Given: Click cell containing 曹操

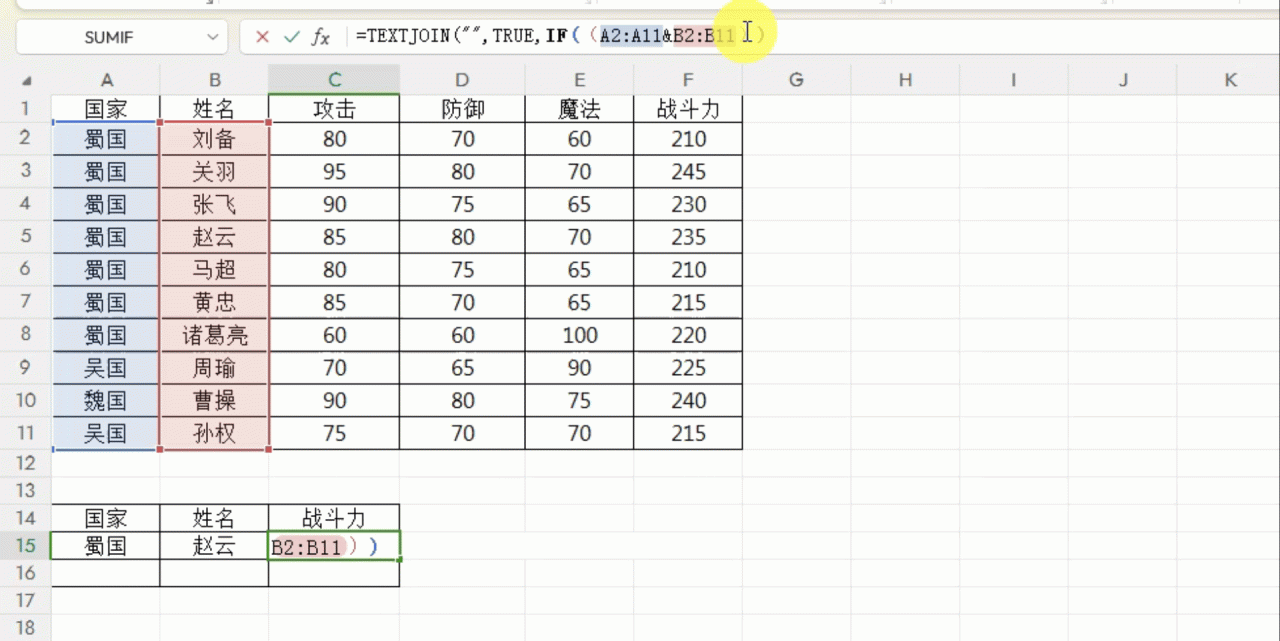Looking at the screenshot, I should [x=214, y=400].
